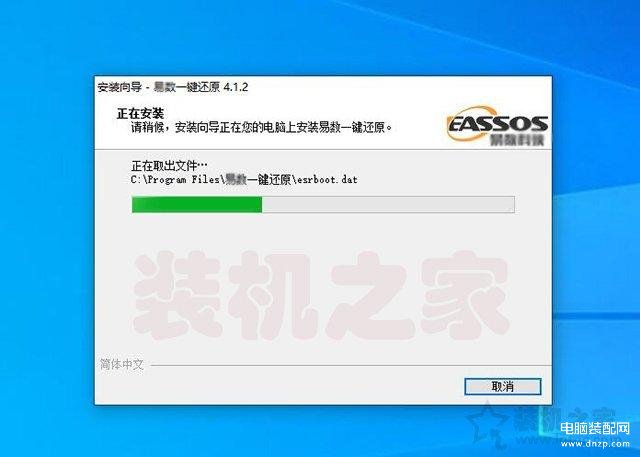
Task: Click the separator line beside 简体中文
Action: (x=351, y=365)
